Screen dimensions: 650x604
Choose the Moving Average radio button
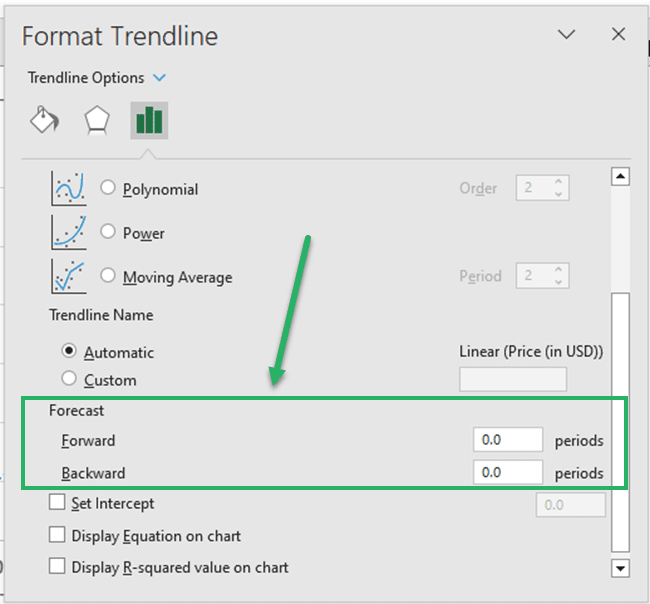[108, 275]
